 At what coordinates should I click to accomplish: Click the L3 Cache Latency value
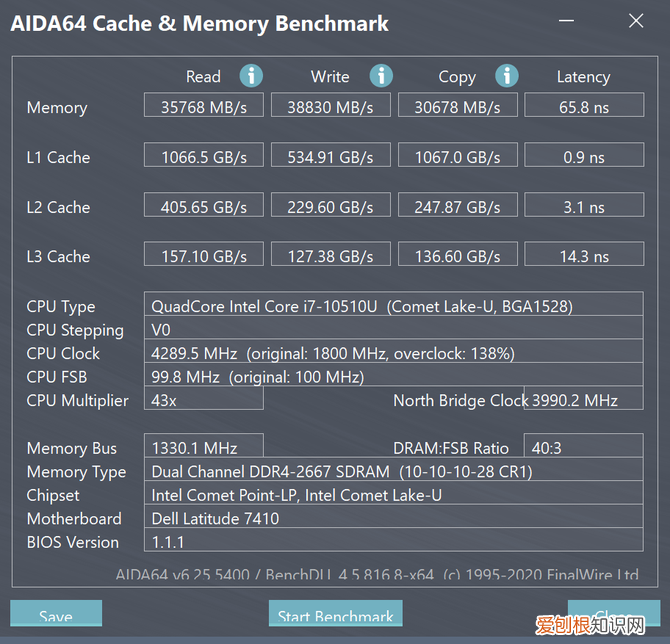click(x=583, y=256)
